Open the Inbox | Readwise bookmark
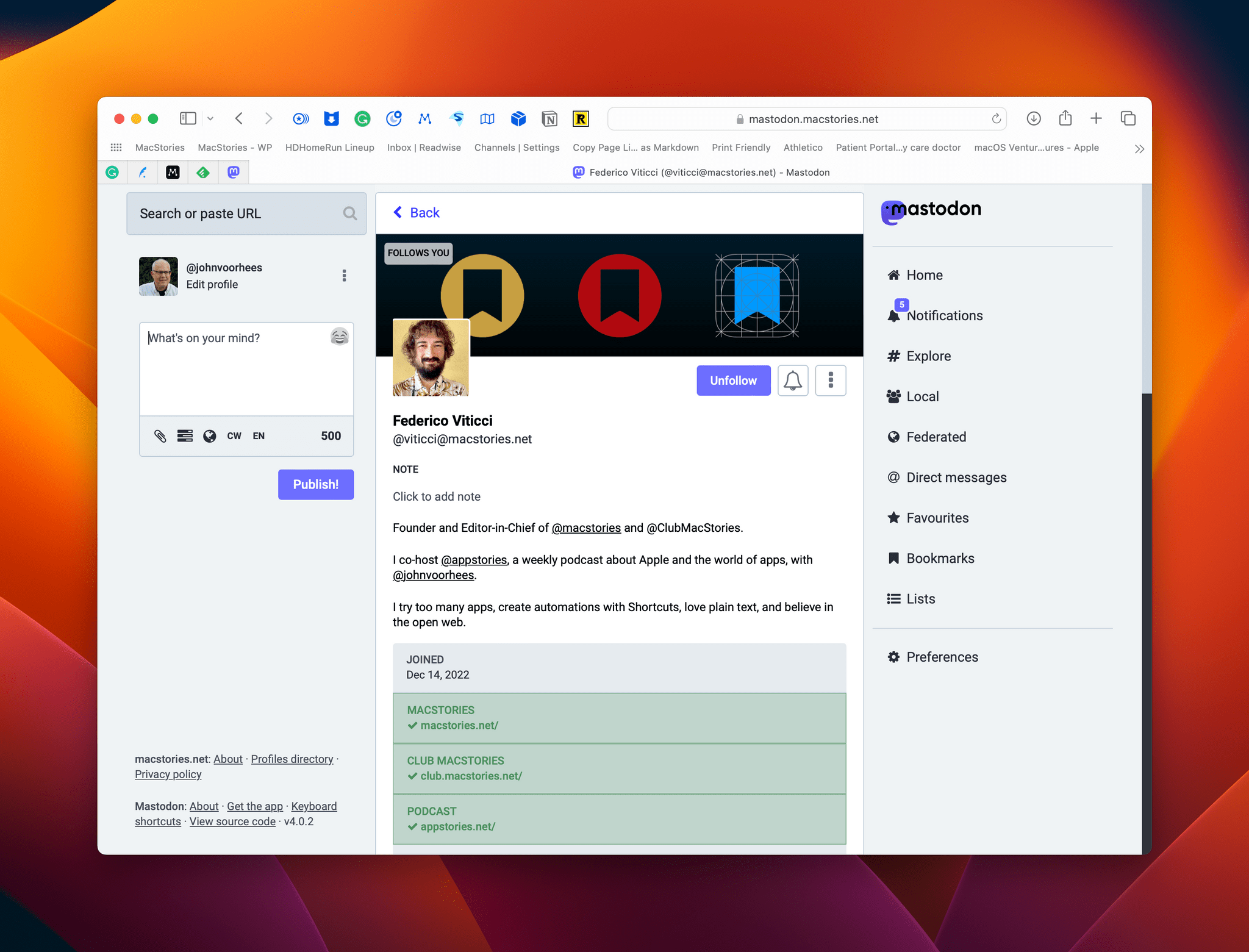Viewport: 1249px width, 952px height. pyautogui.click(x=424, y=148)
